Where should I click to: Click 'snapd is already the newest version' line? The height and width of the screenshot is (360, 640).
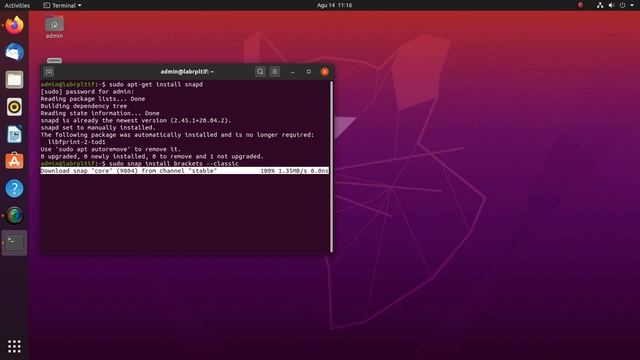tap(136, 120)
